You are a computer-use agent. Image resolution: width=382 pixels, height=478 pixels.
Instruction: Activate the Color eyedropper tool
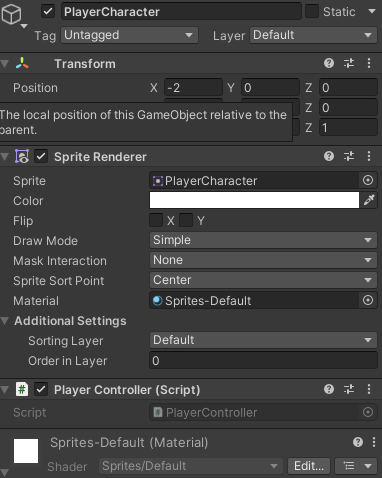[x=369, y=200]
